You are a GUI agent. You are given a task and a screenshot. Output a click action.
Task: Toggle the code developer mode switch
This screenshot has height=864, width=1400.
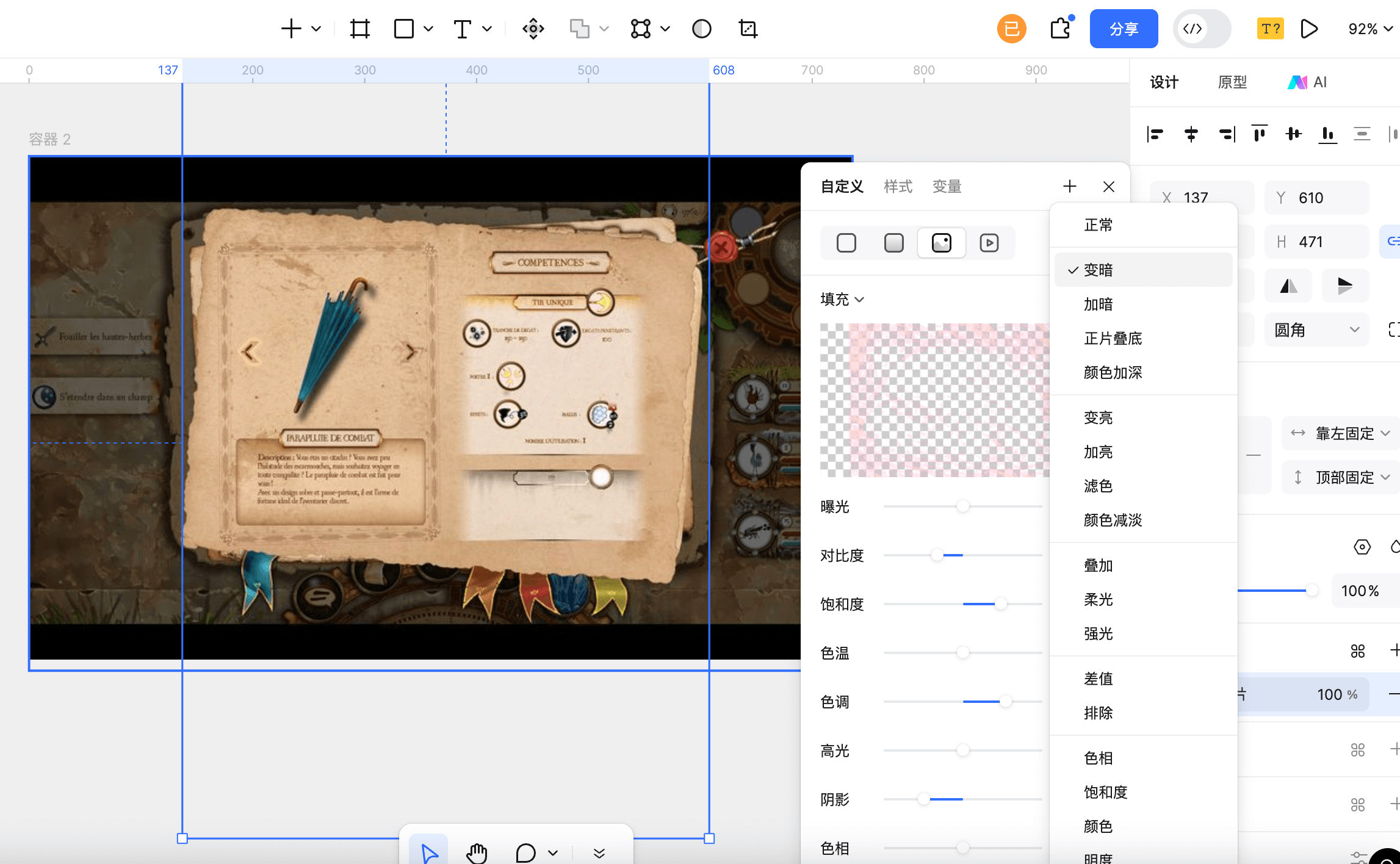[1201, 29]
